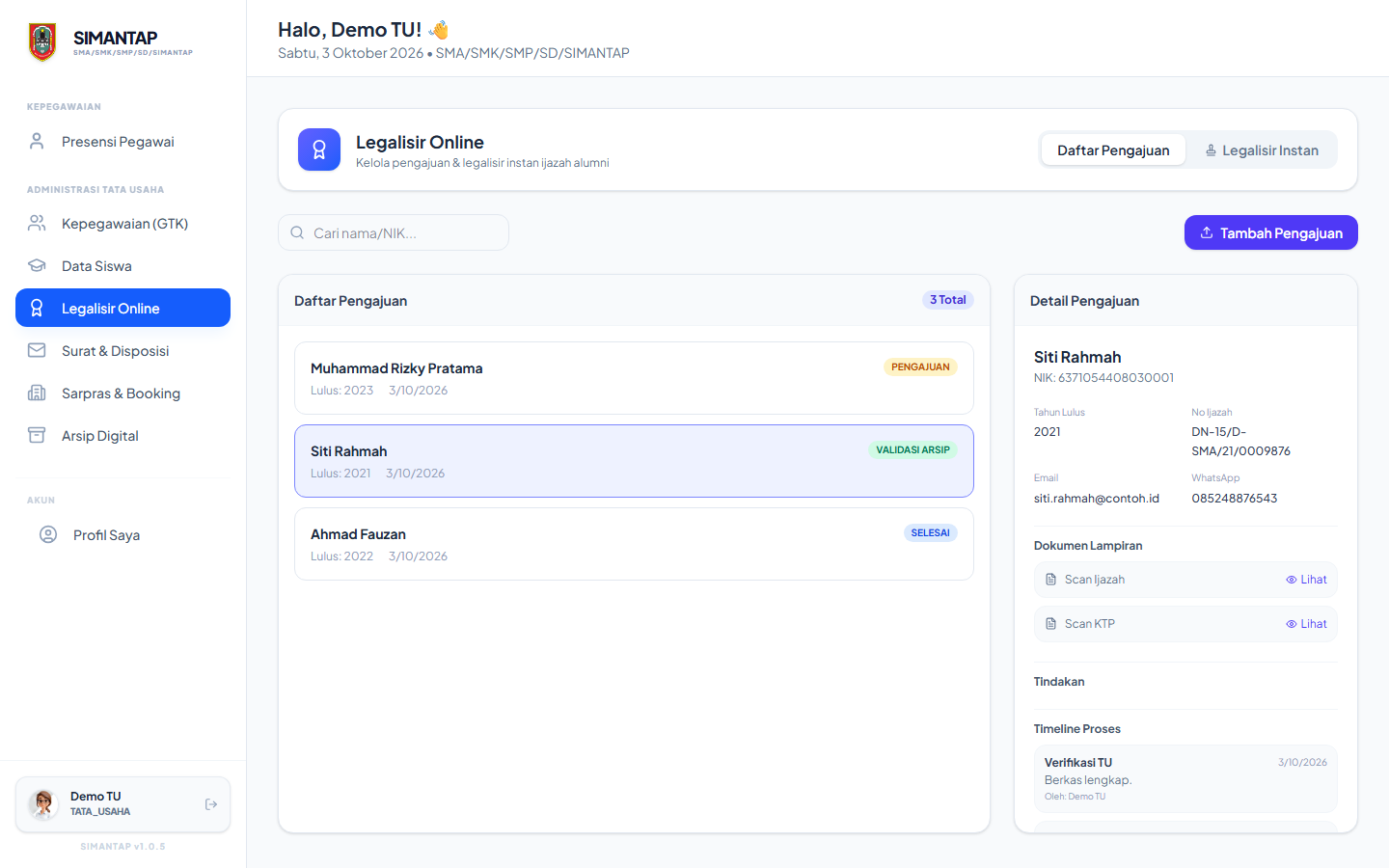Click the Demo TU avatar picture
This screenshot has height=868, width=1389.
43,804
